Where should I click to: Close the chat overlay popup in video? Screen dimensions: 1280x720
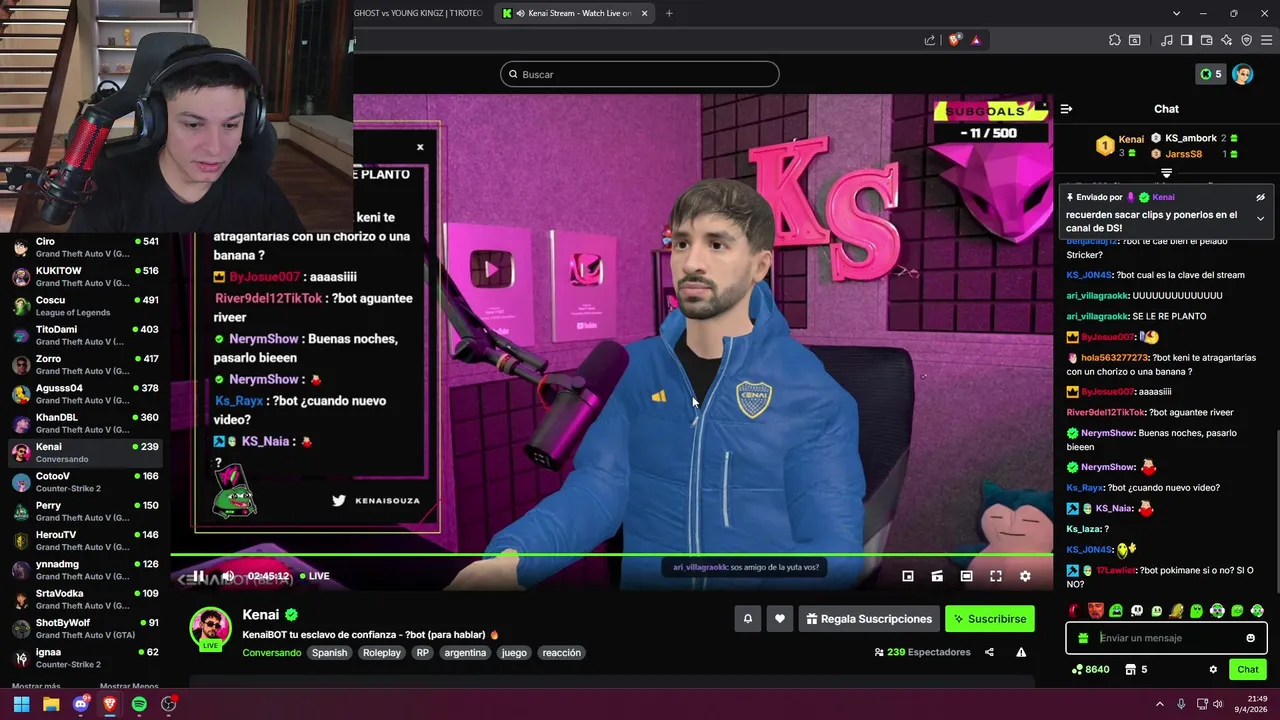point(420,147)
